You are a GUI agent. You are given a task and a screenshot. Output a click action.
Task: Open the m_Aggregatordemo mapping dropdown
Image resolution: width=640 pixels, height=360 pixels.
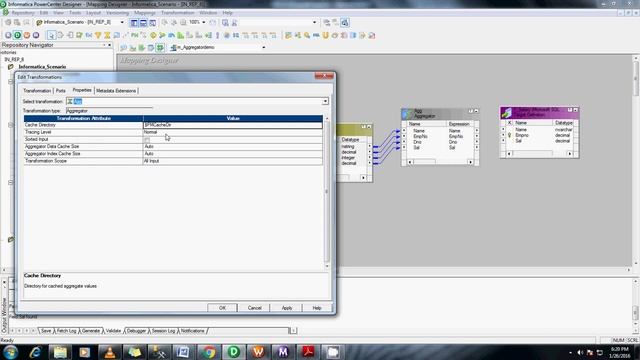pos(263,48)
